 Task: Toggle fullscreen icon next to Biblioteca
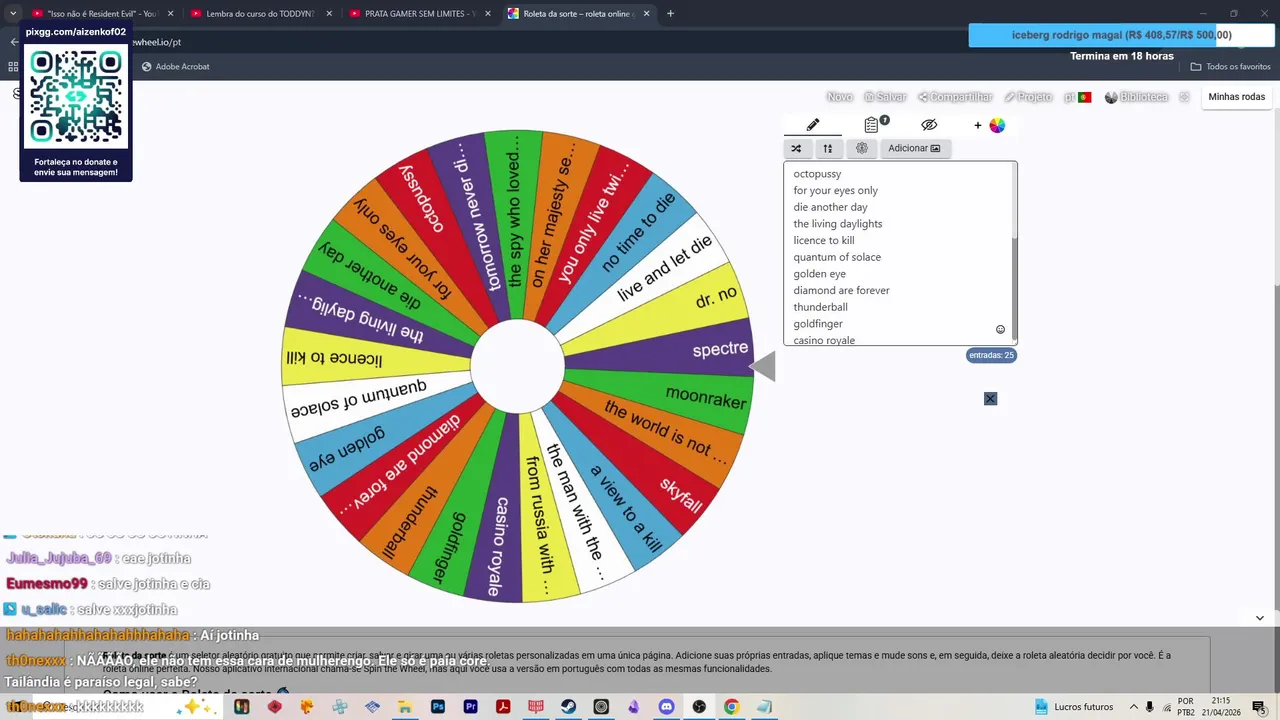click(x=1185, y=97)
